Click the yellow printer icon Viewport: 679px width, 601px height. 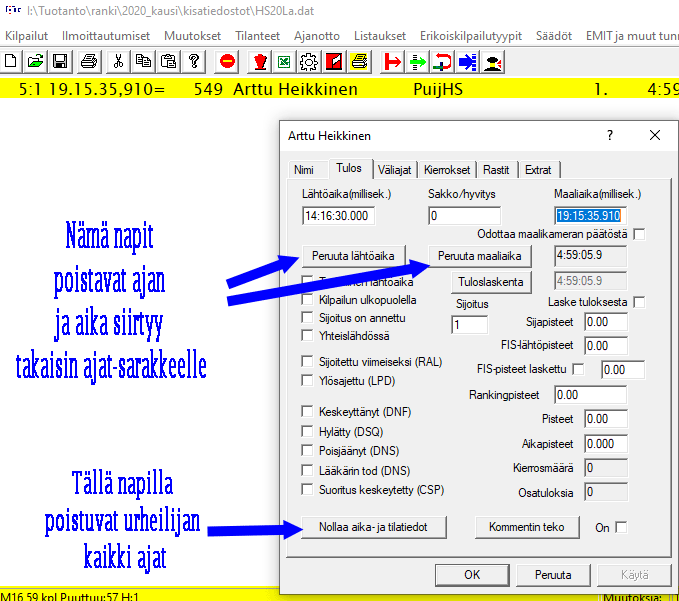point(360,62)
